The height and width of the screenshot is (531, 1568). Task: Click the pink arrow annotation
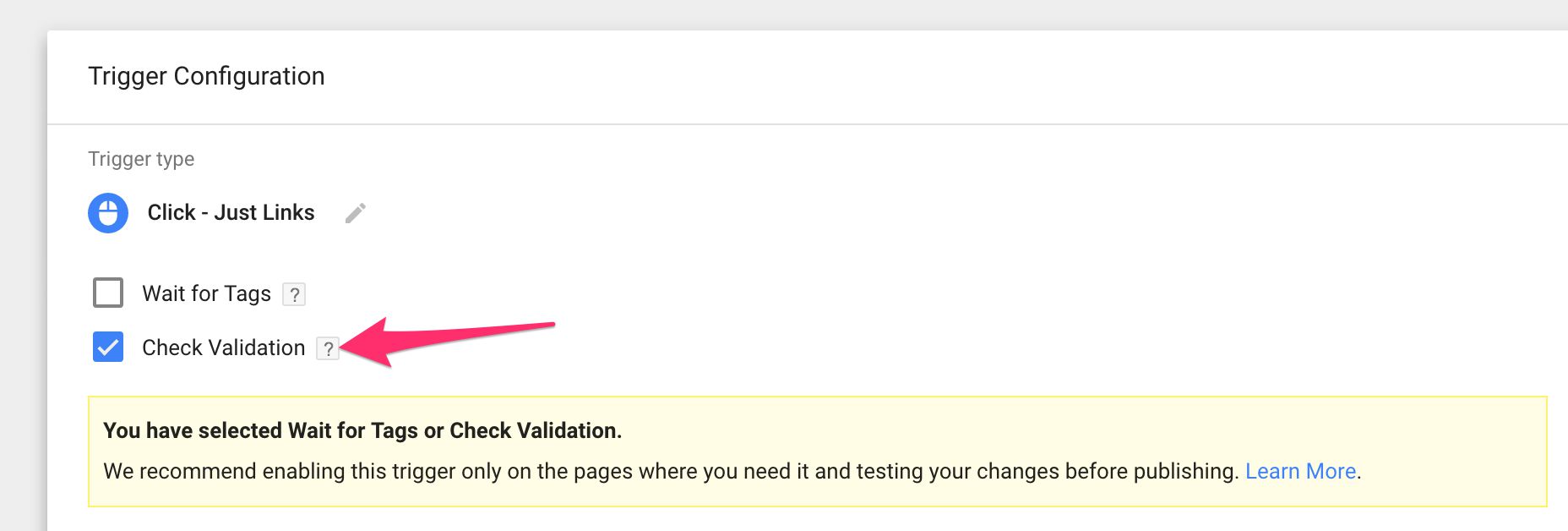pos(448,342)
